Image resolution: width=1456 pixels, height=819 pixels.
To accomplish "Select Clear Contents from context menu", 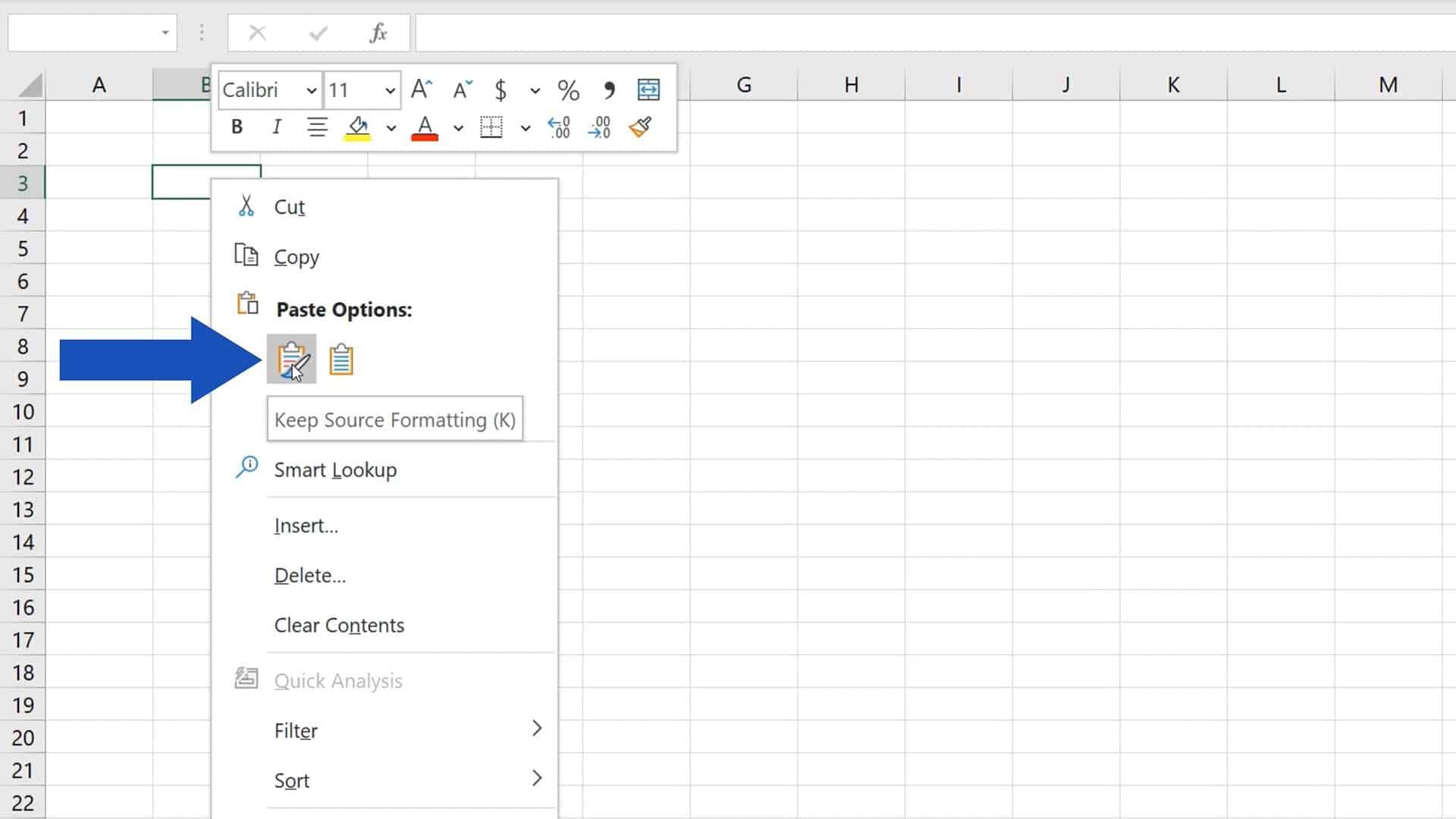I will pos(339,624).
